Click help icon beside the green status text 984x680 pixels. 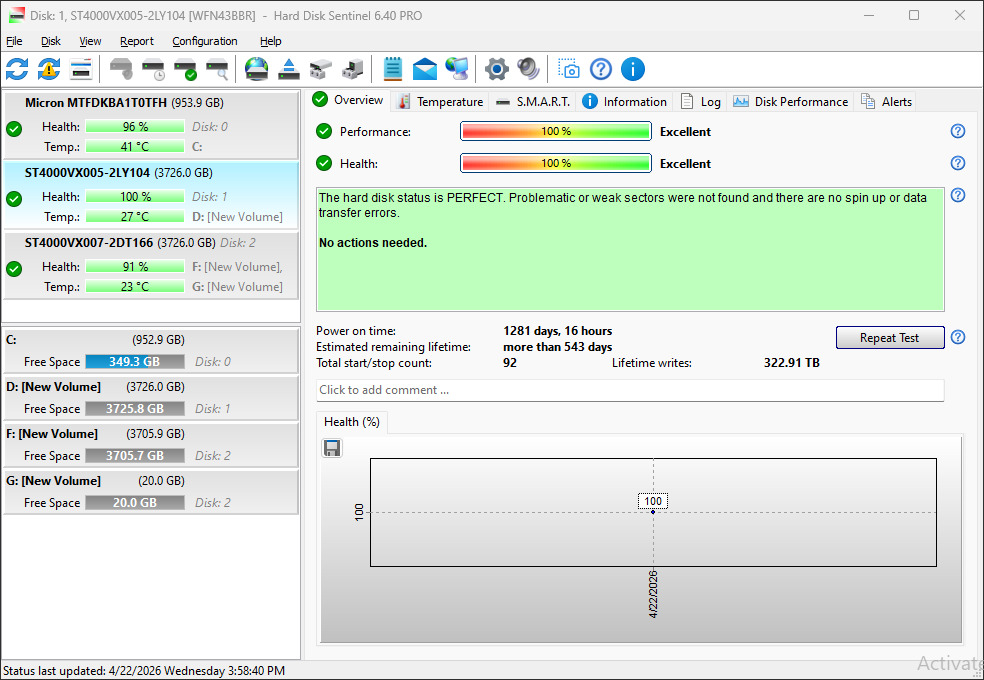click(x=958, y=195)
